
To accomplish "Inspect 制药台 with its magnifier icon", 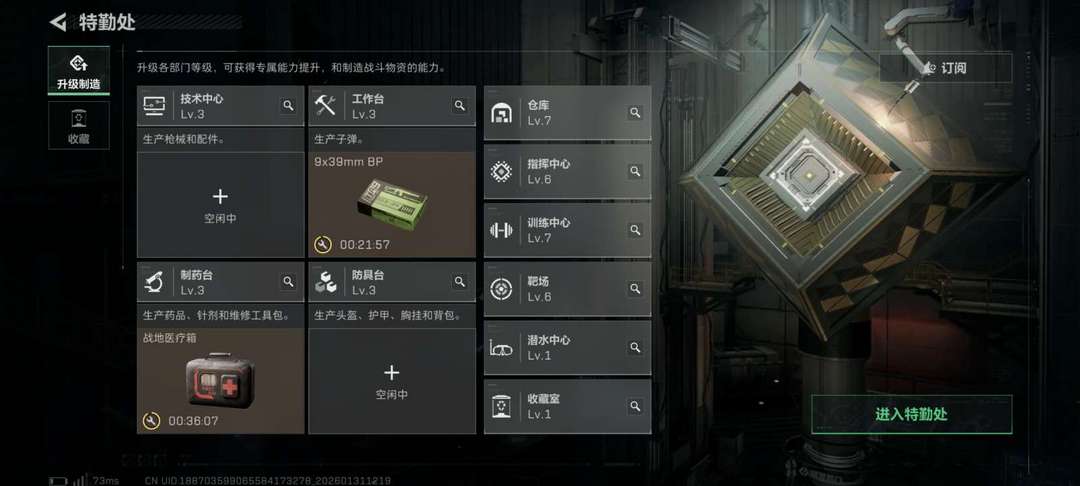I will 288,282.
